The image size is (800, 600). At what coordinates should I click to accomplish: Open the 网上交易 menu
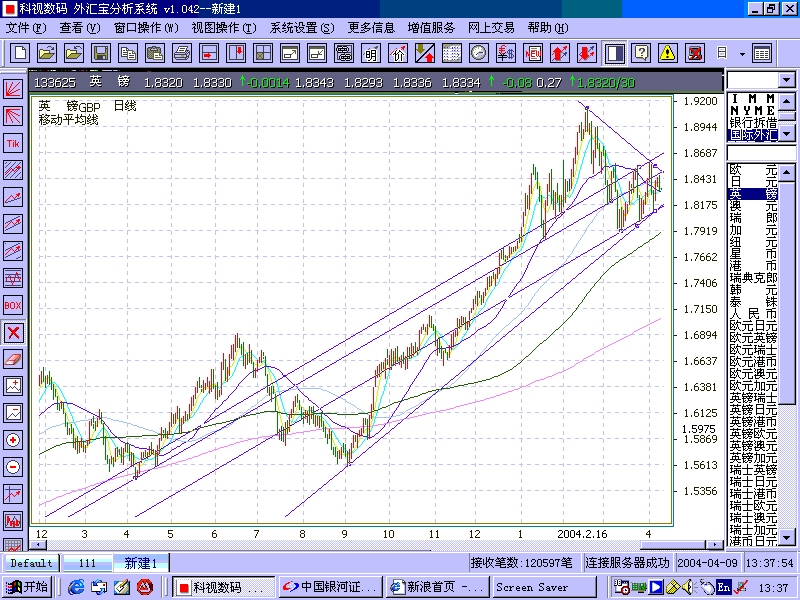click(x=491, y=28)
